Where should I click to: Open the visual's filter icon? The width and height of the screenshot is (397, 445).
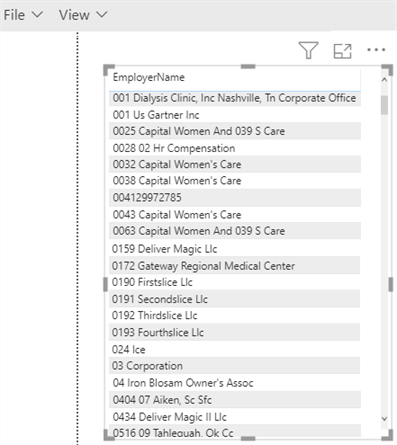[x=308, y=50]
